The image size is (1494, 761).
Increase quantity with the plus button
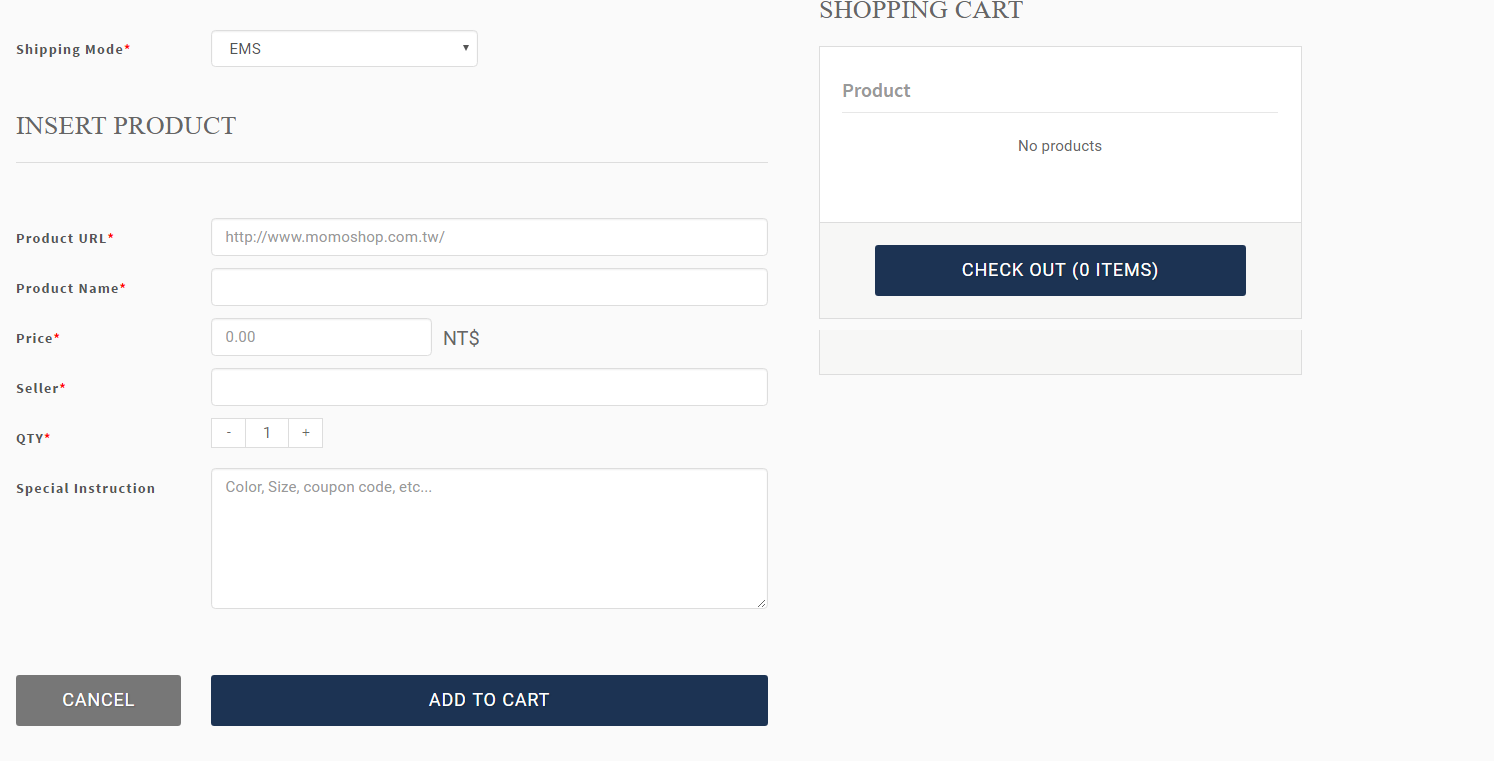[x=305, y=433]
